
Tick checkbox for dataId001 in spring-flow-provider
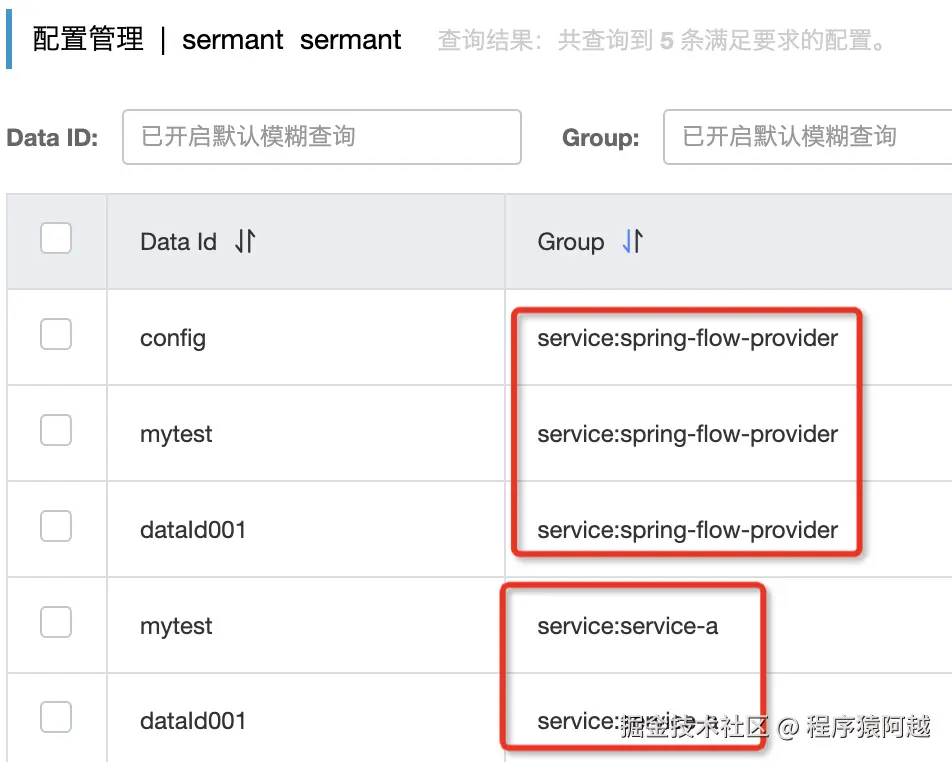click(x=56, y=527)
